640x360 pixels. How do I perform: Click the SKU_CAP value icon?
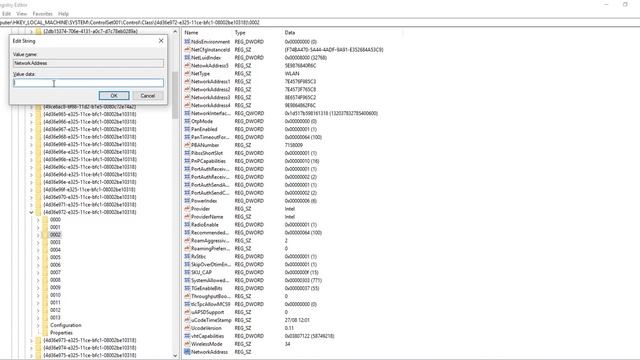(187, 272)
